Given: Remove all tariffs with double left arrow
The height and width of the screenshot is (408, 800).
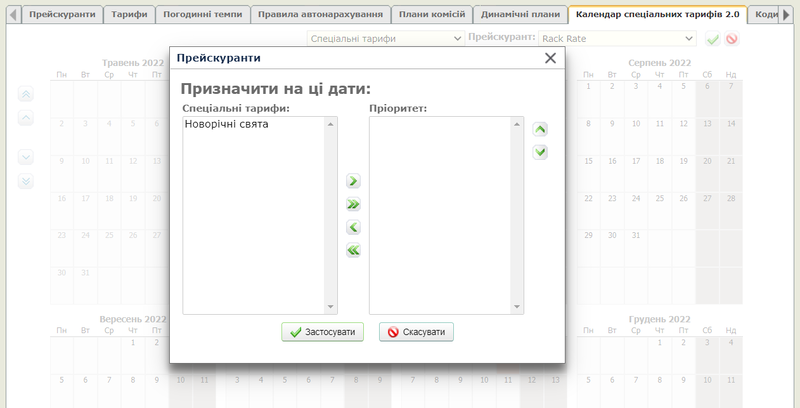Looking at the screenshot, I should 353,250.
